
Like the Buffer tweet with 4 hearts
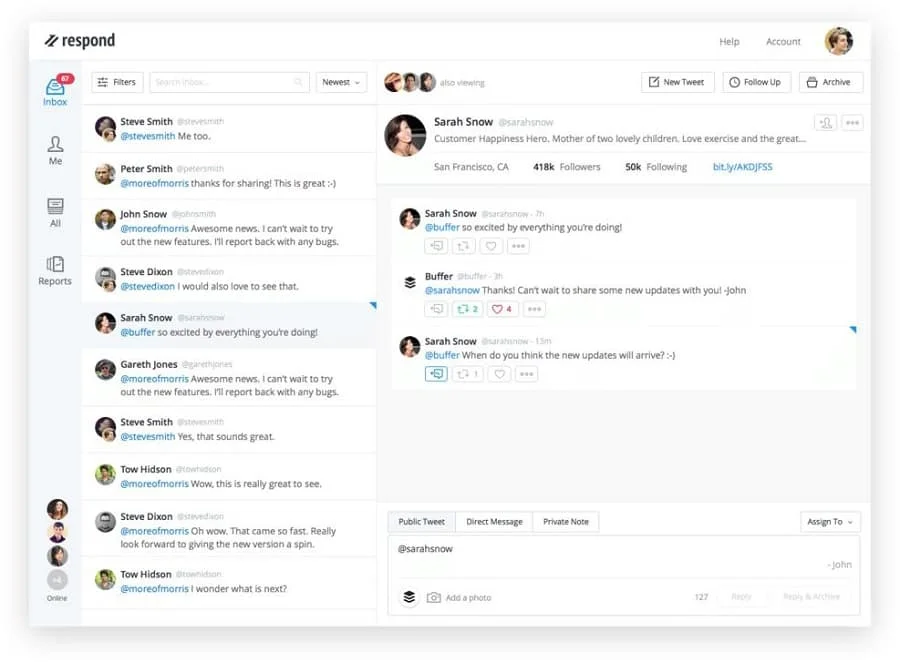pyautogui.click(x=502, y=309)
